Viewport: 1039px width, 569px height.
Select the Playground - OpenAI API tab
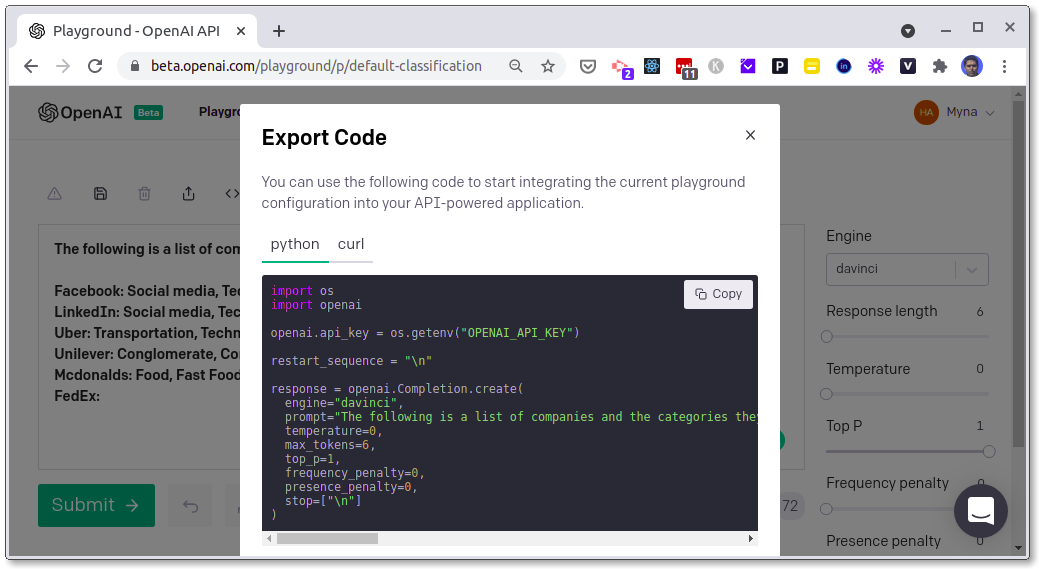[136, 31]
